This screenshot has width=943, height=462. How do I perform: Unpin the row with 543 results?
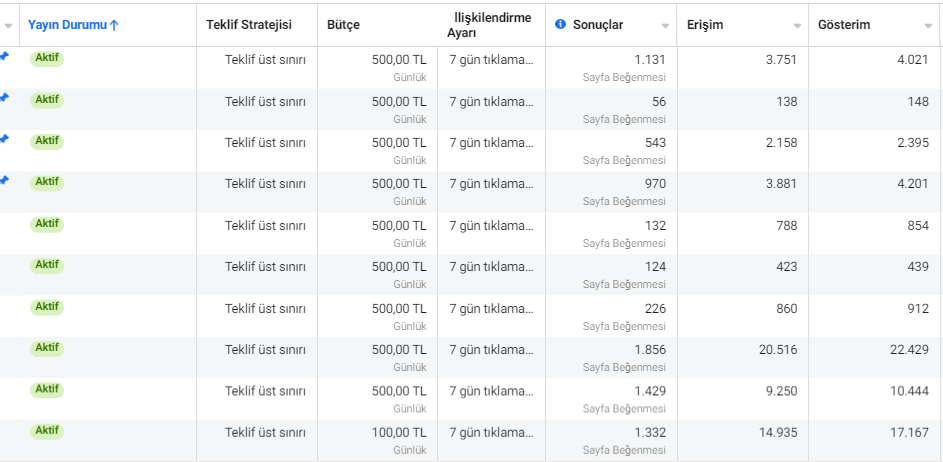point(4,139)
